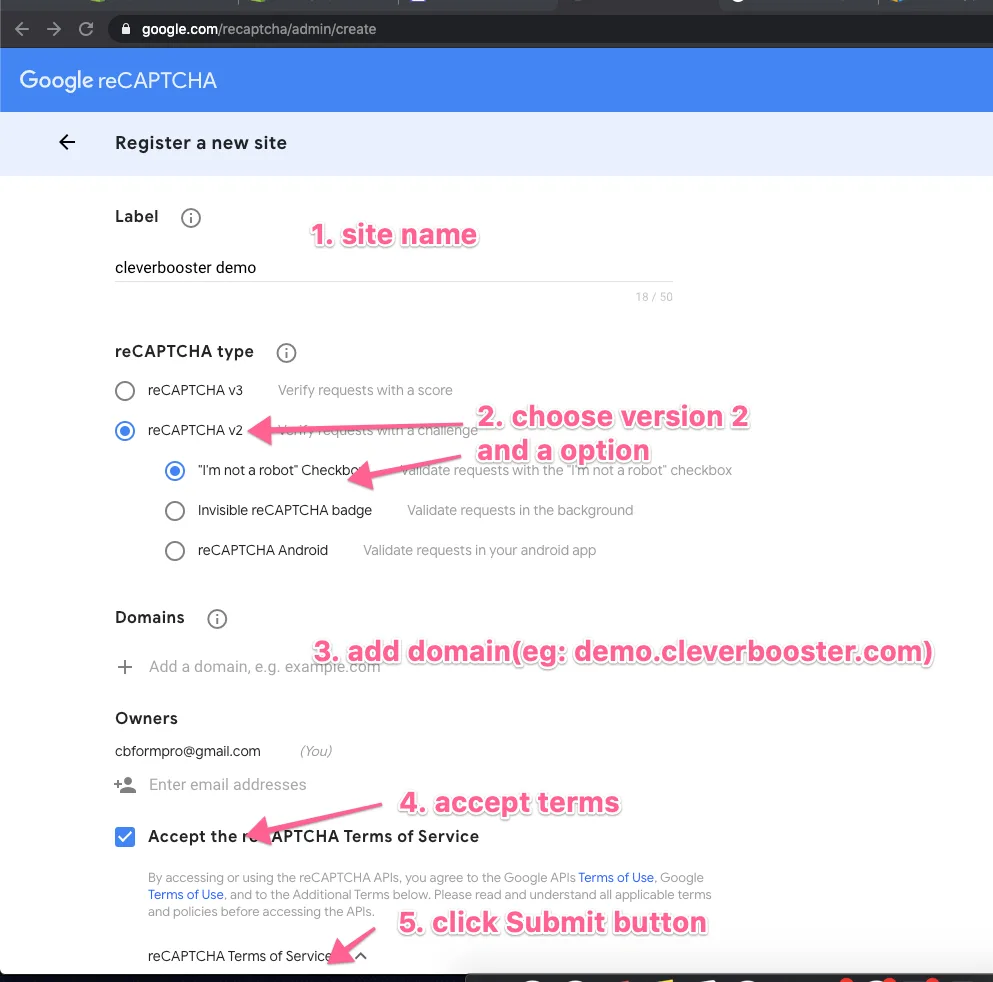Select the reCAPTCHA v2 radio button
This screenshot has width=993, height=982.
point(125,431)
